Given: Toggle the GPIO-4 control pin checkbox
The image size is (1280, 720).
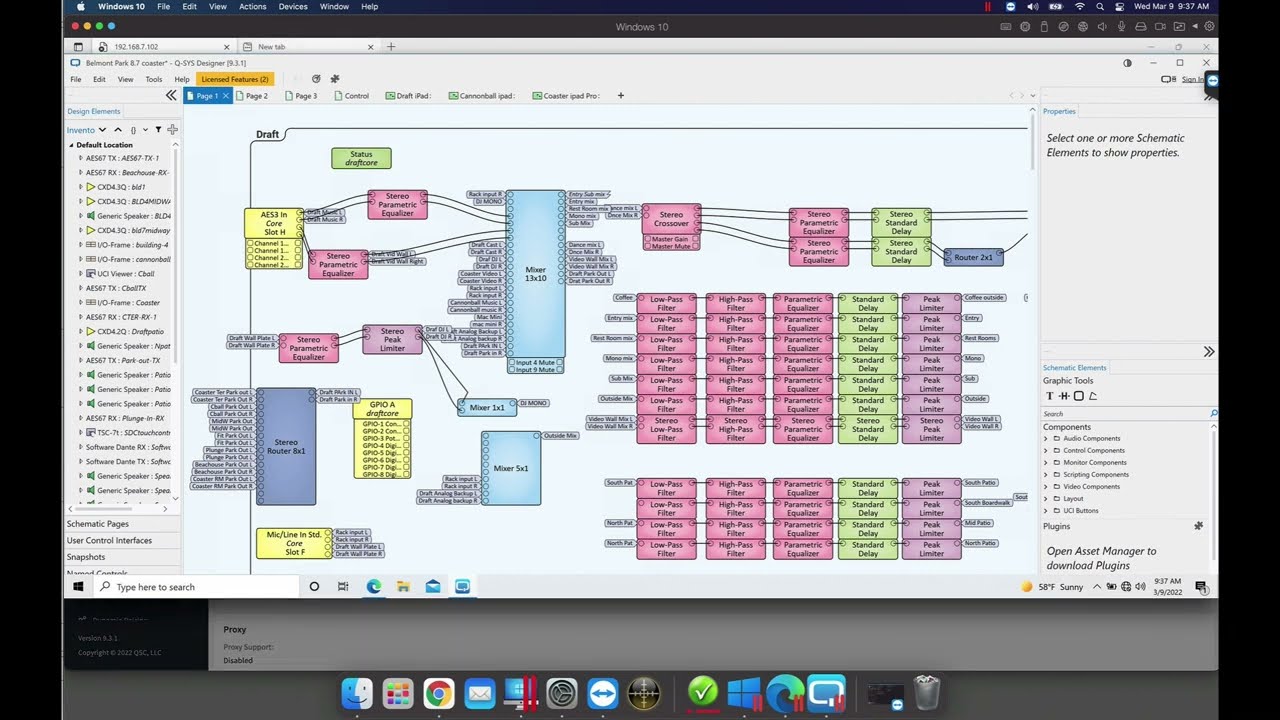Looking at the screenshot, I should tap(407, 446).
